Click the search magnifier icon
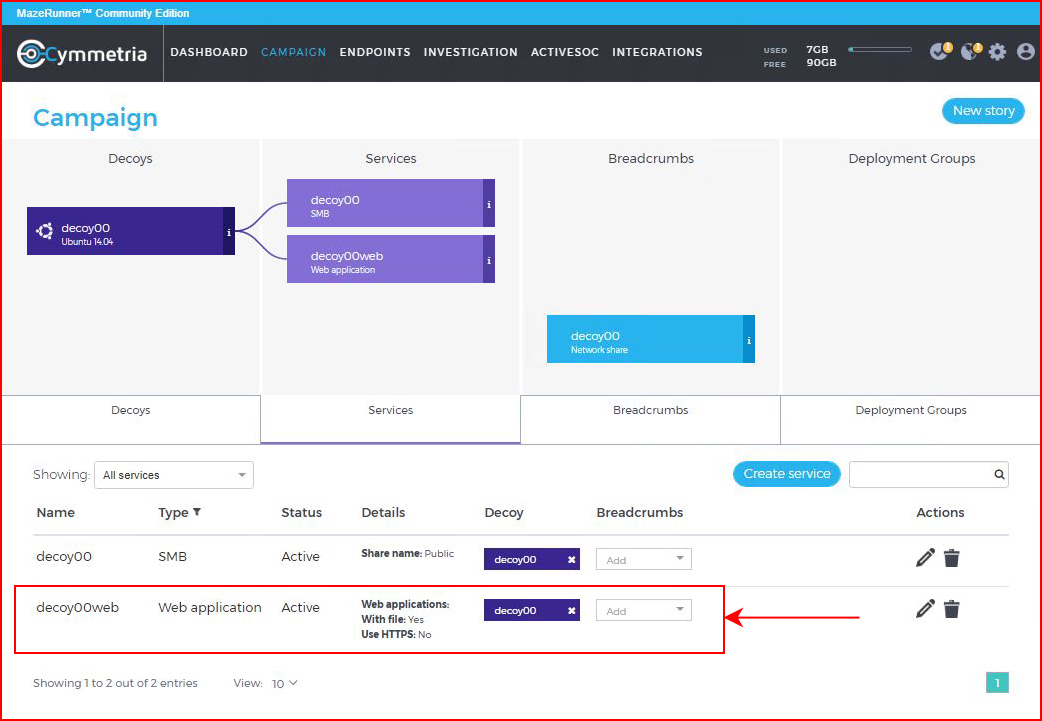Image resolution: width=1042 pixels, height=721 pixels. point(999,474)
